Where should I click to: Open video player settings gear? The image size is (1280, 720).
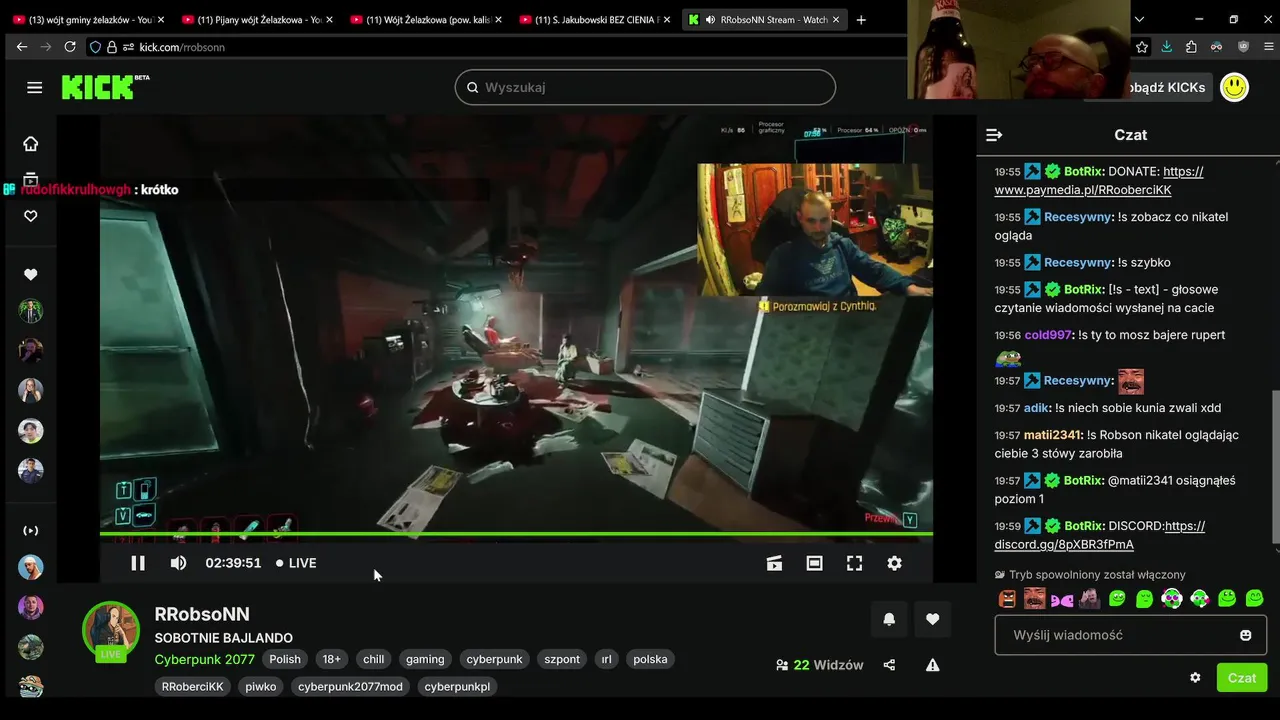(895, 563)
